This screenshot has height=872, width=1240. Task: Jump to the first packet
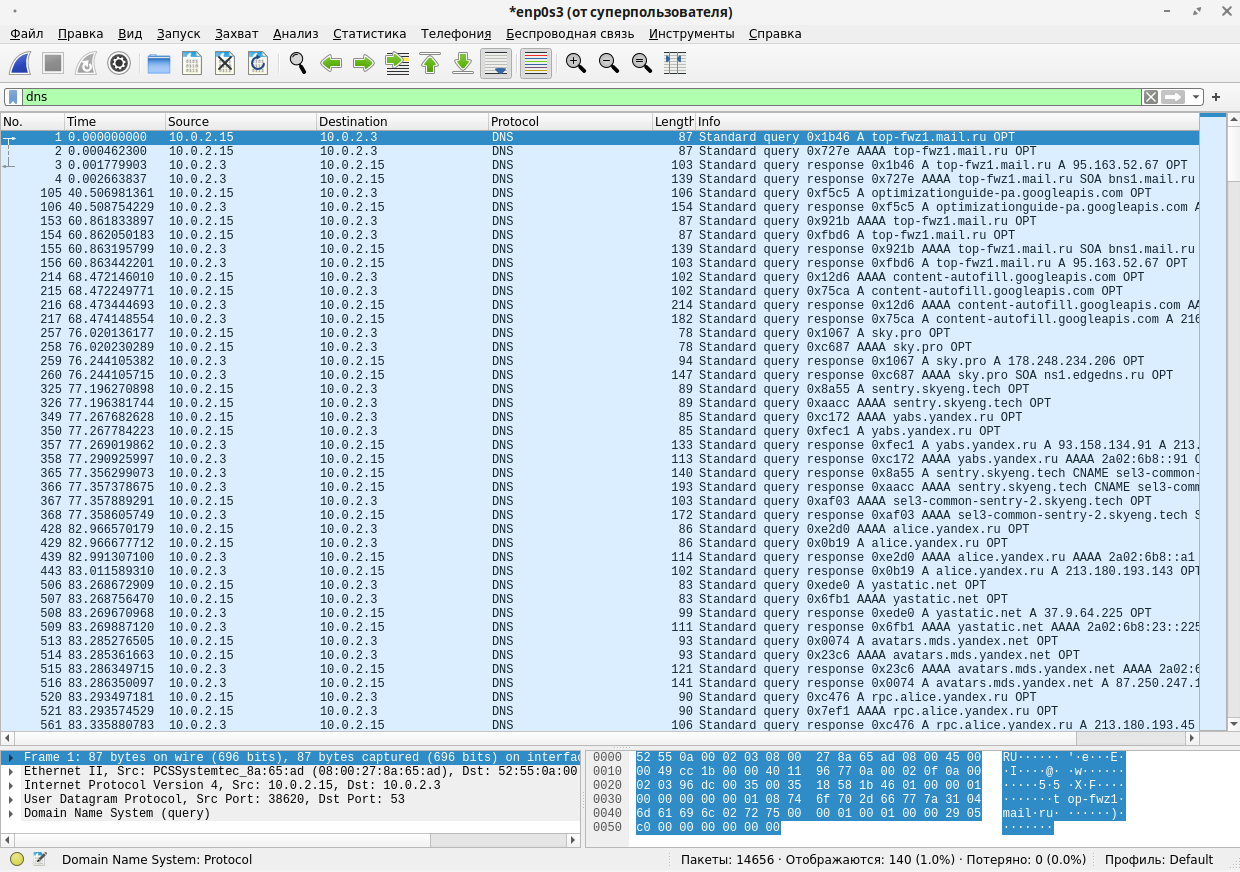430,63
